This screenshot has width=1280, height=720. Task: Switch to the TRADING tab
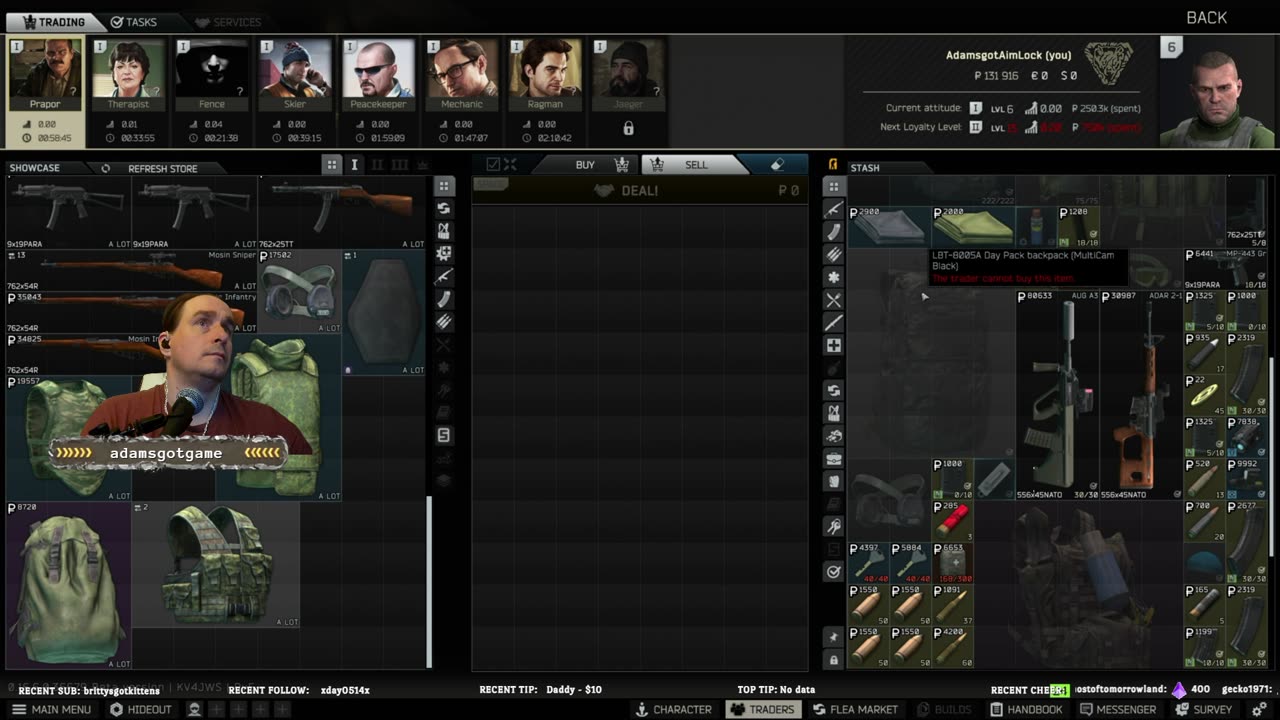54,21
